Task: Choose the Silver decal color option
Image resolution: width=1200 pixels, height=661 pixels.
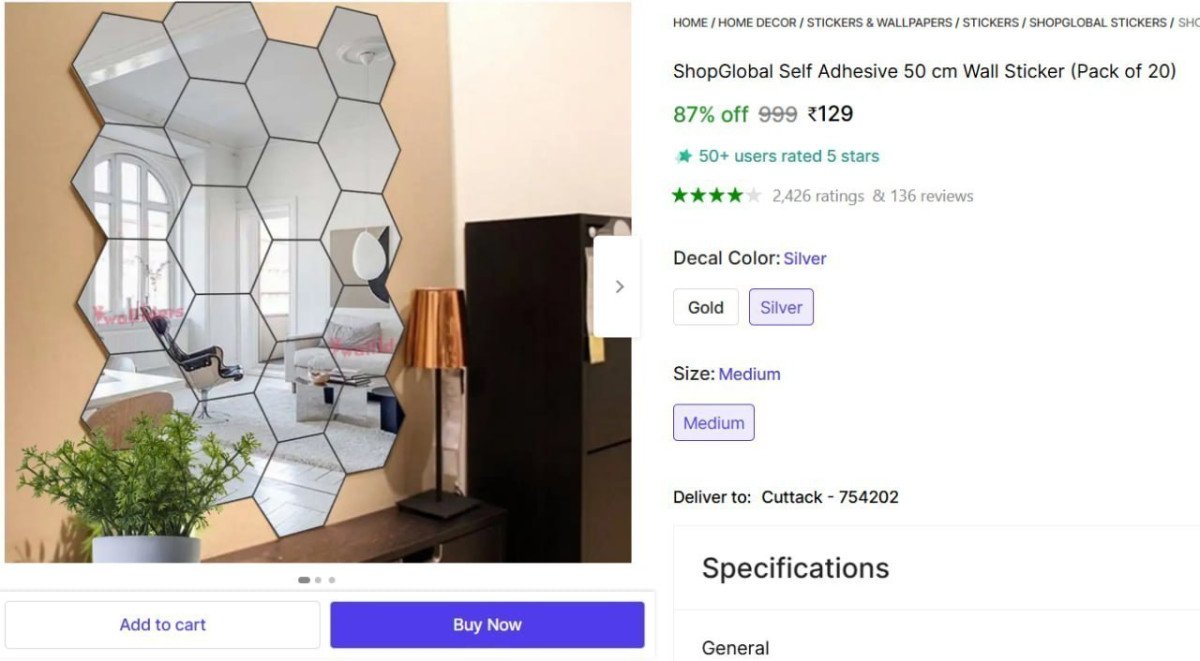Action: [781, 307]
